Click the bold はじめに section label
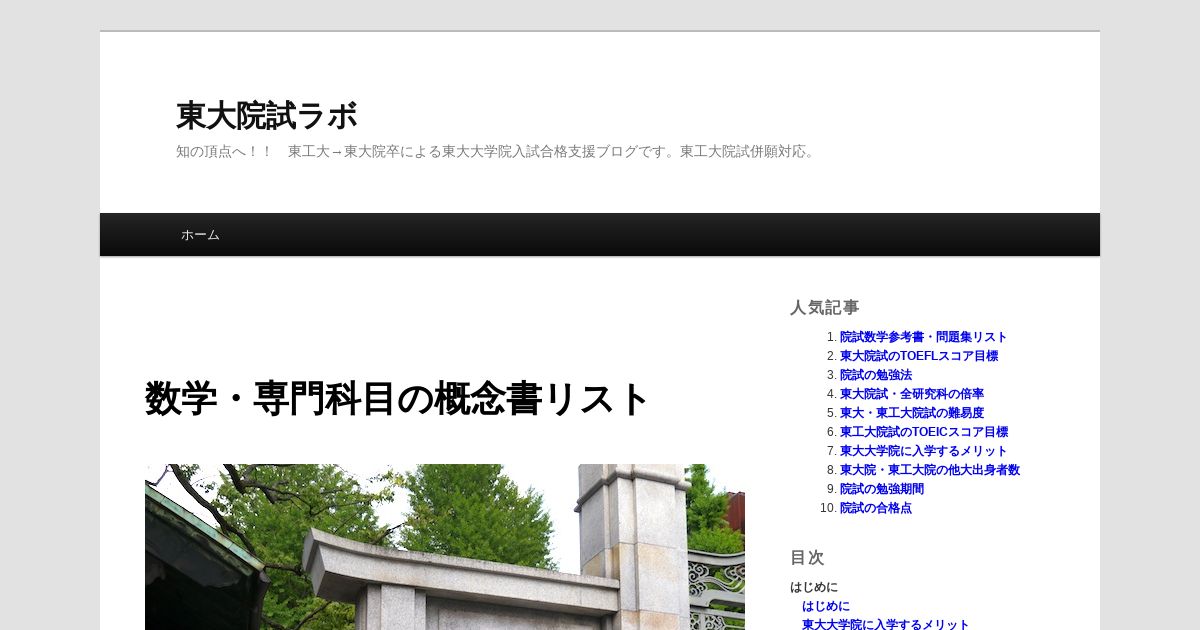The height and width of the screenshot is (630, 1200). pyautogui.click(x=813, y=587)
